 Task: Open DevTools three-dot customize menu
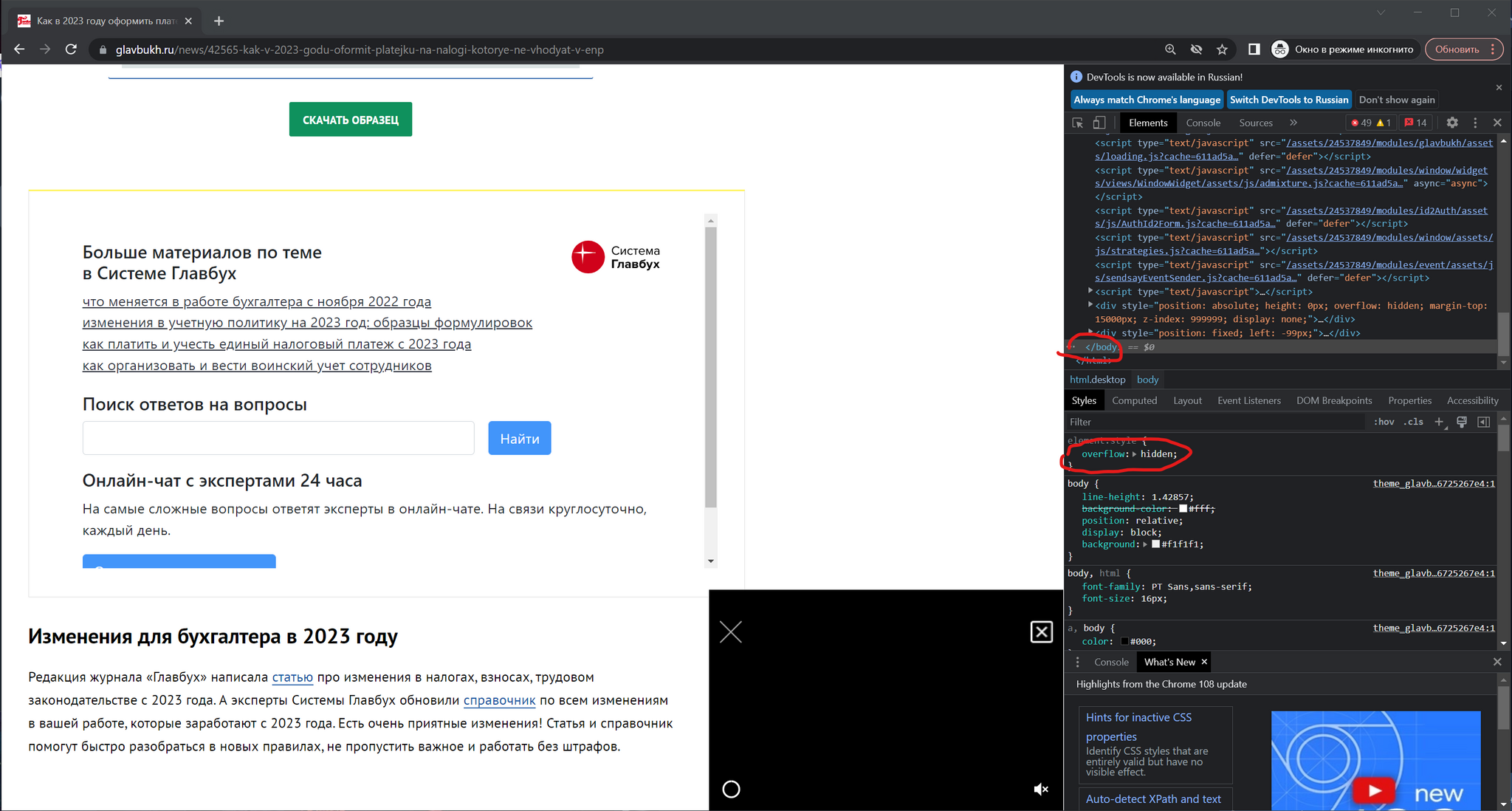coord(1475,123)
